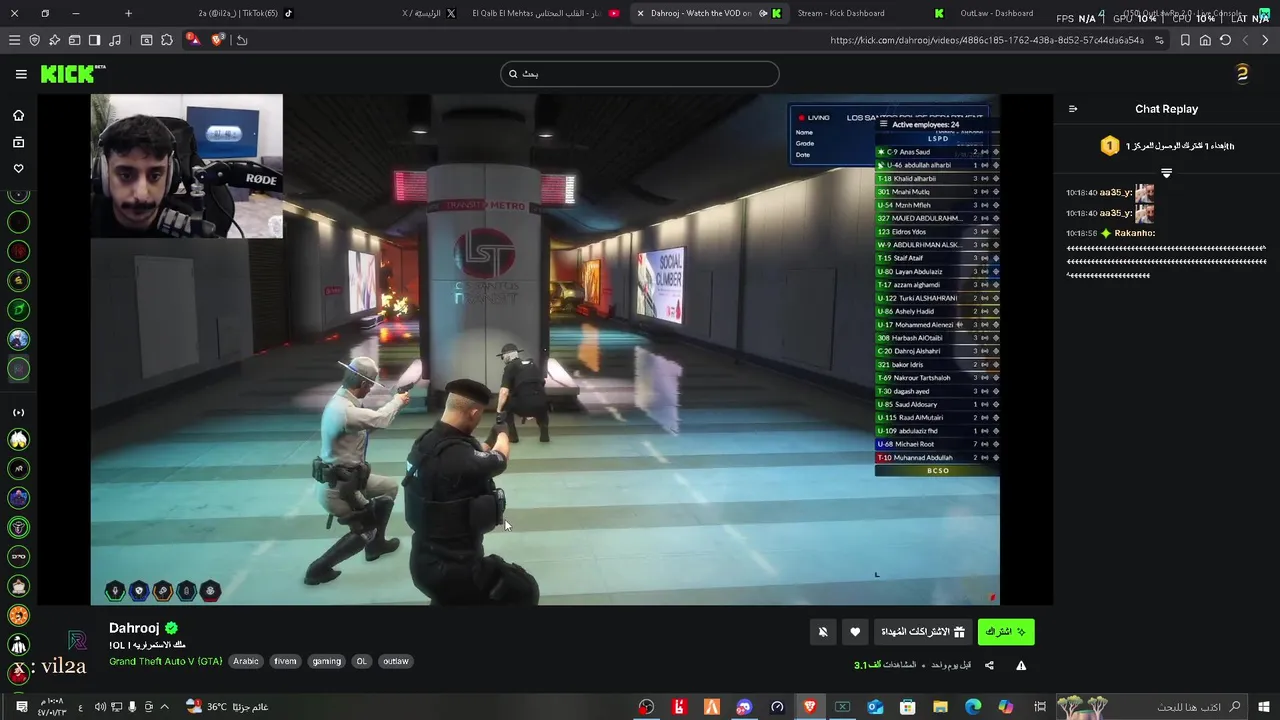The height and width of the screenshot is (720, 1280).
Task: Open the taskbar volume speaker icon
Action: pos(100,707)
